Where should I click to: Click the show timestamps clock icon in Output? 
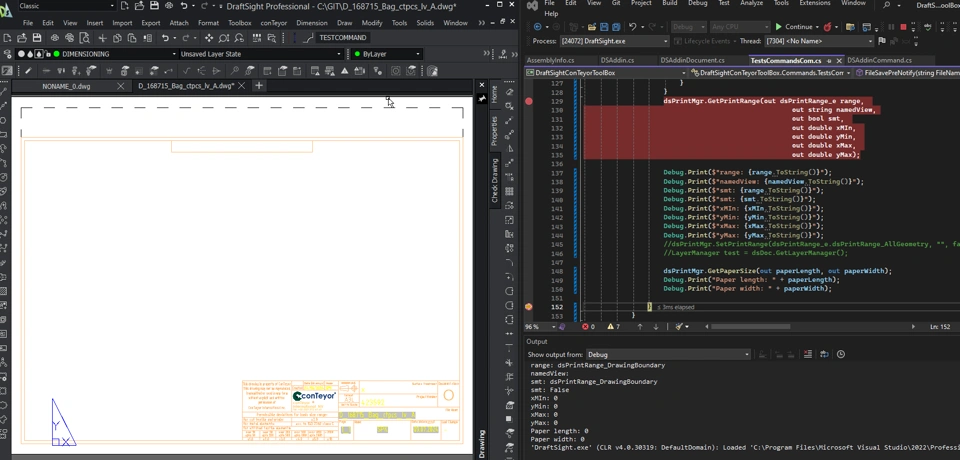click(x=840, y=354)
